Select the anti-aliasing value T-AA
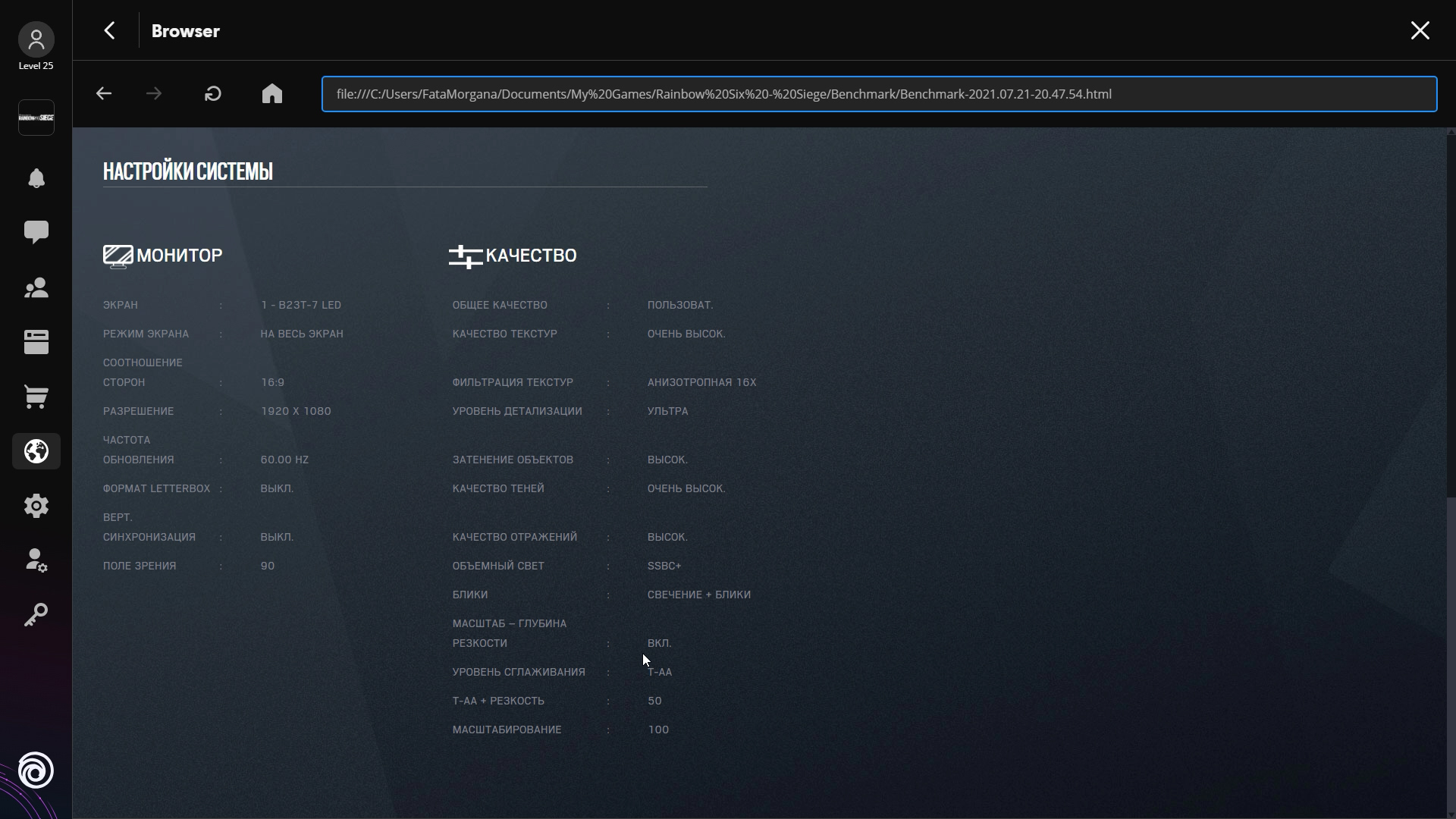 (660, 672)
